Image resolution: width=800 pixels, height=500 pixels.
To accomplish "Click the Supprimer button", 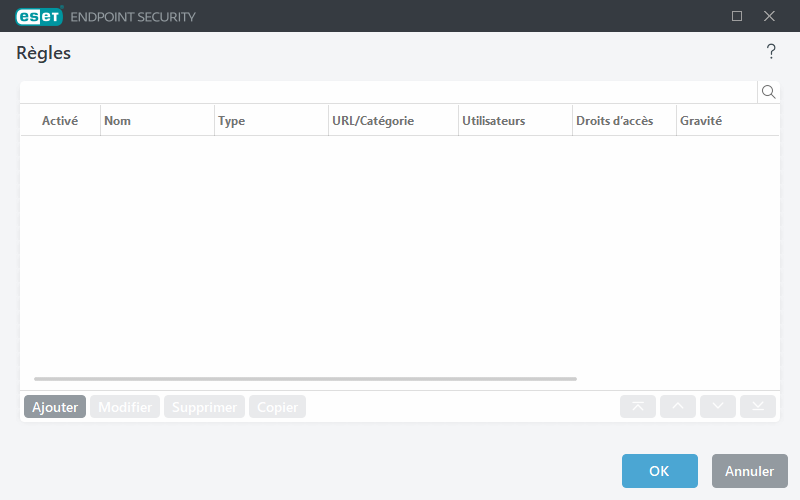I will tap(204, 408).
